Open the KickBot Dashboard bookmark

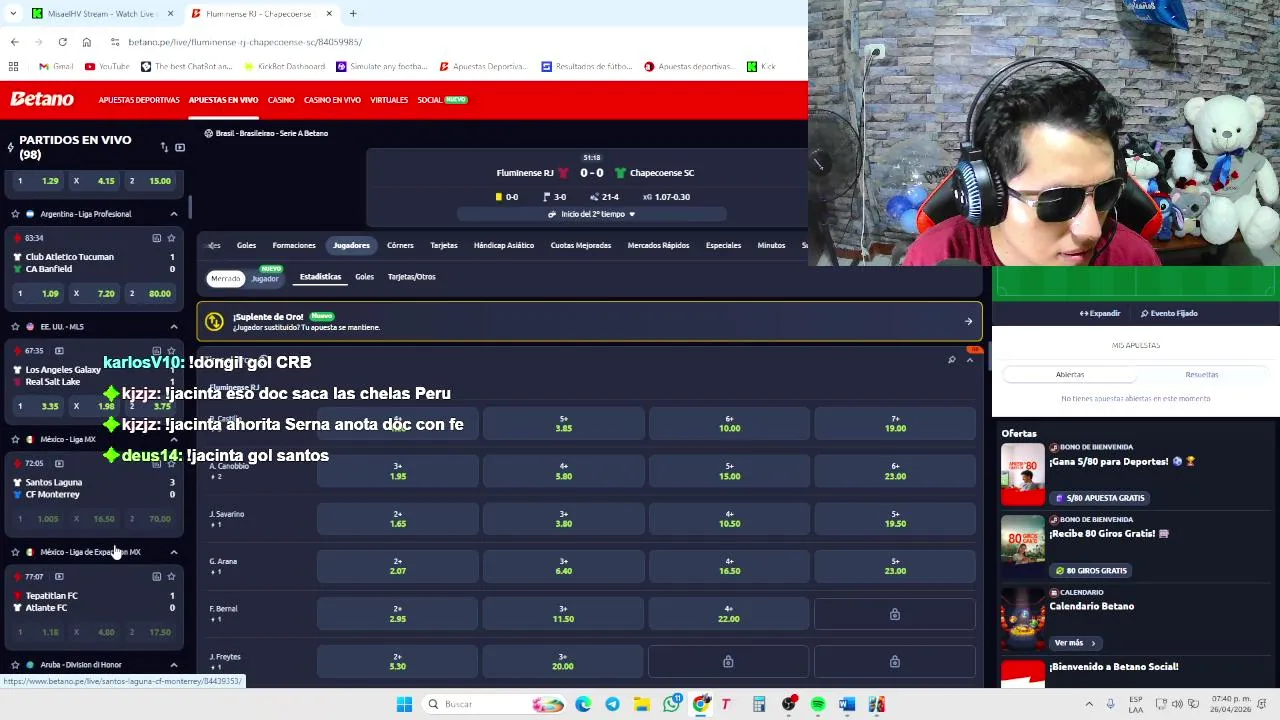pyautogui.click(x=283, y=66)
